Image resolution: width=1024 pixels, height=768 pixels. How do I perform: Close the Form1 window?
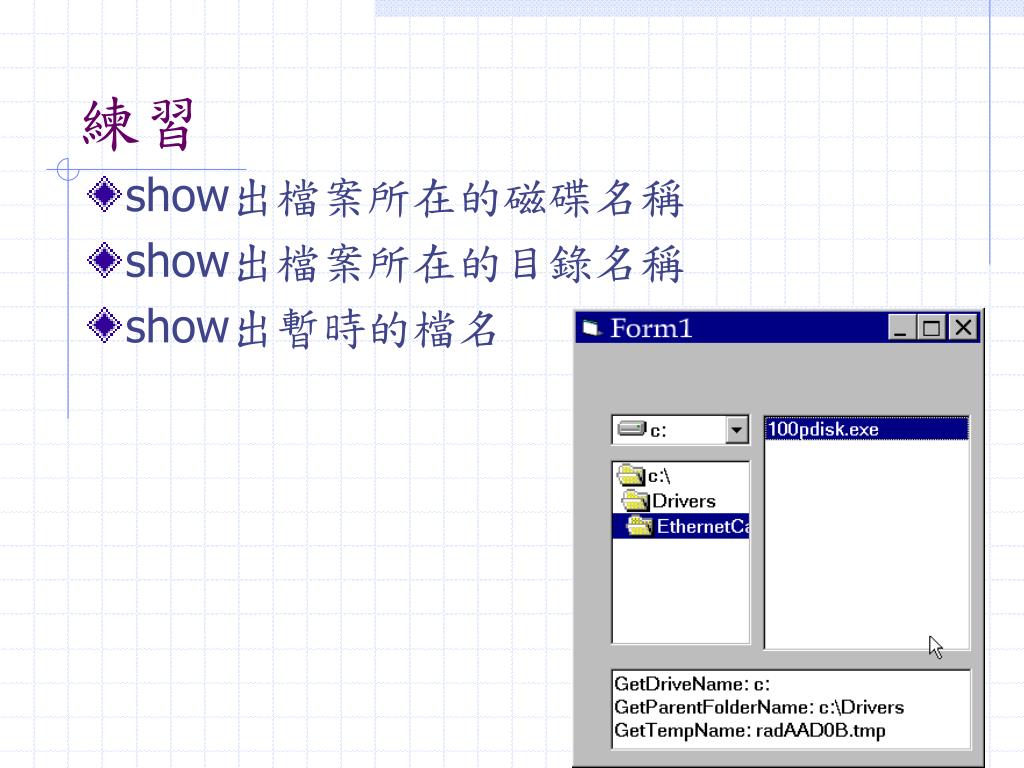tap(963, 327)
